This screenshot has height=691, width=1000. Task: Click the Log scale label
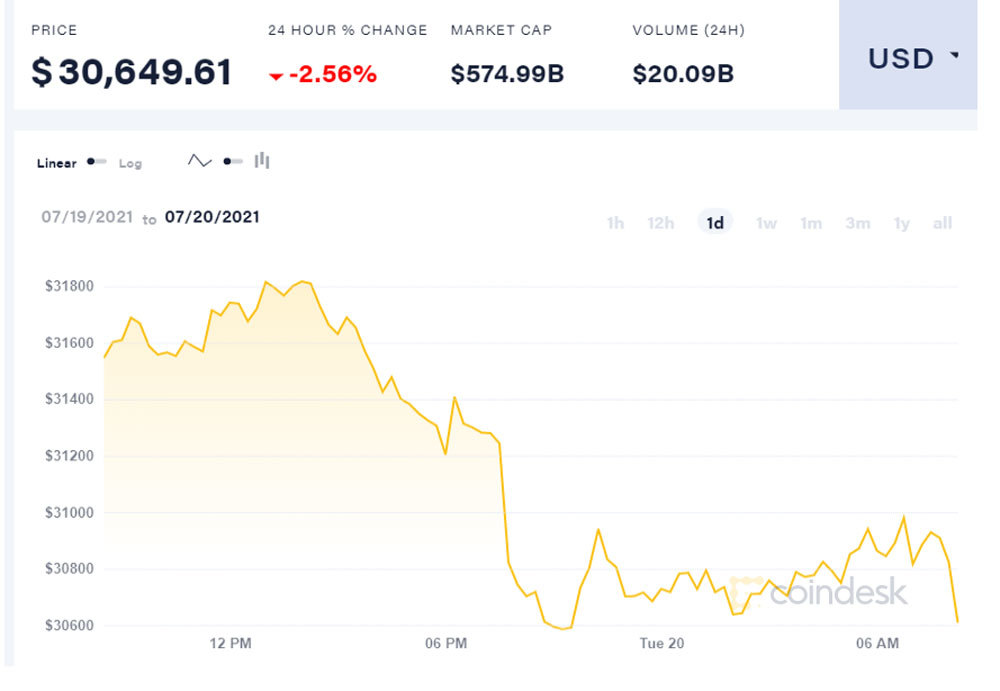pyautogui.click(x=130, y=163)
